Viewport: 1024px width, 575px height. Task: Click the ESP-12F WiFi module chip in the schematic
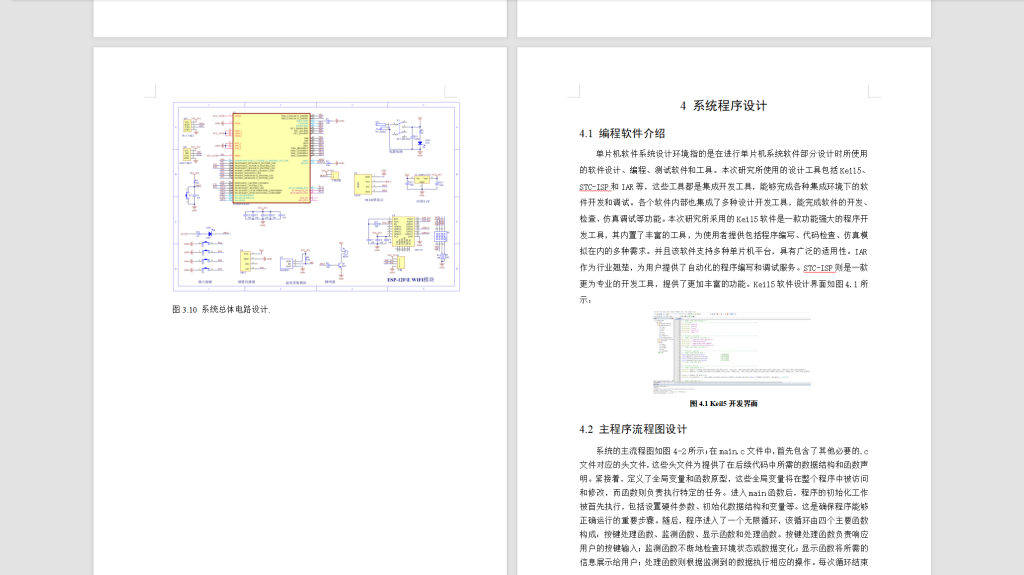point(404,231)
